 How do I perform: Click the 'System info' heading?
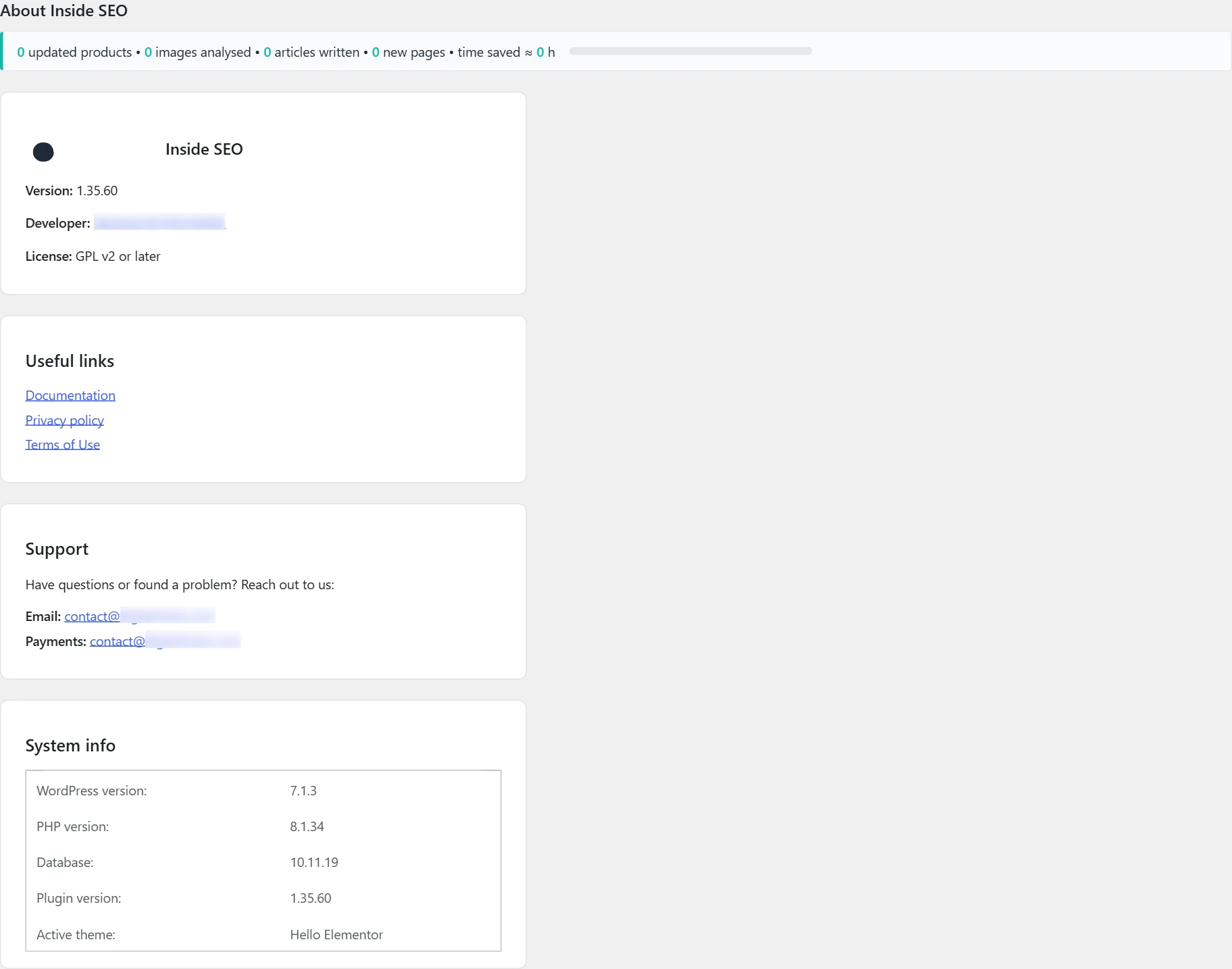[x=70, y=745]
